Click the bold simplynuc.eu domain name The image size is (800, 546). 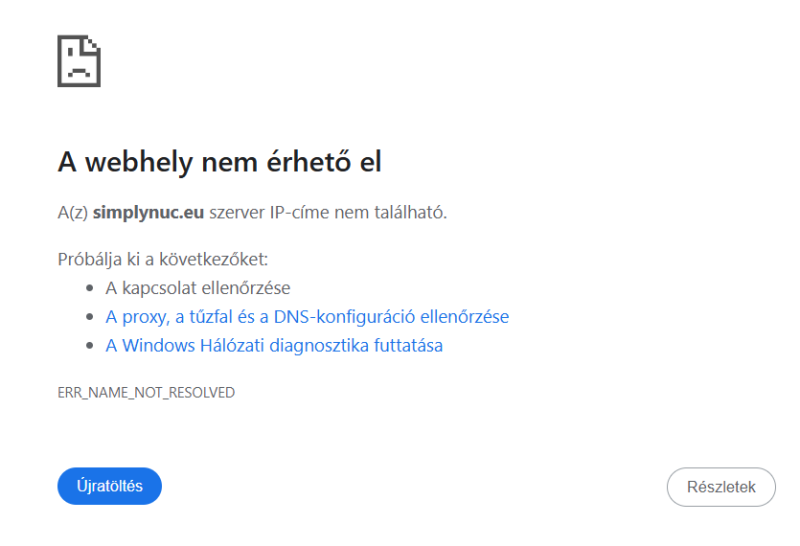(149, 213)
